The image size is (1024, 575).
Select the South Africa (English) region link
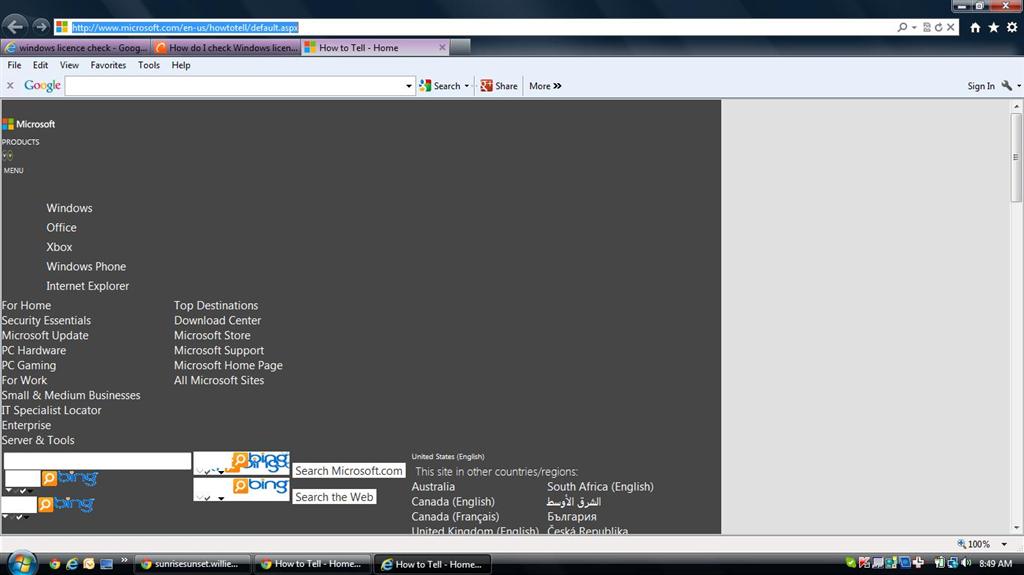600,487
